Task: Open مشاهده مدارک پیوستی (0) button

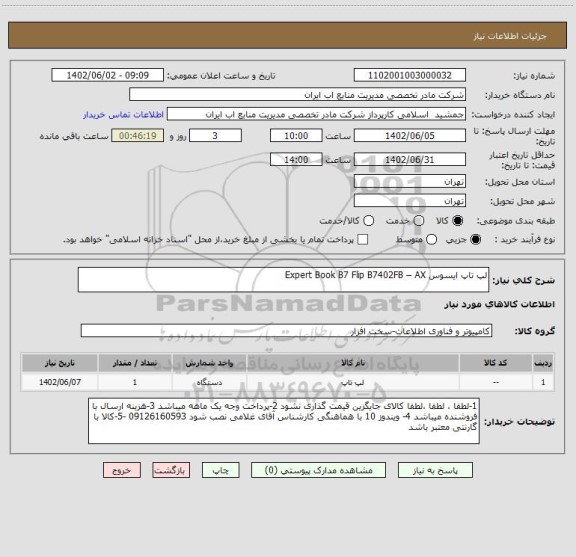Action: pyautogui.click(x=318, y=470)
